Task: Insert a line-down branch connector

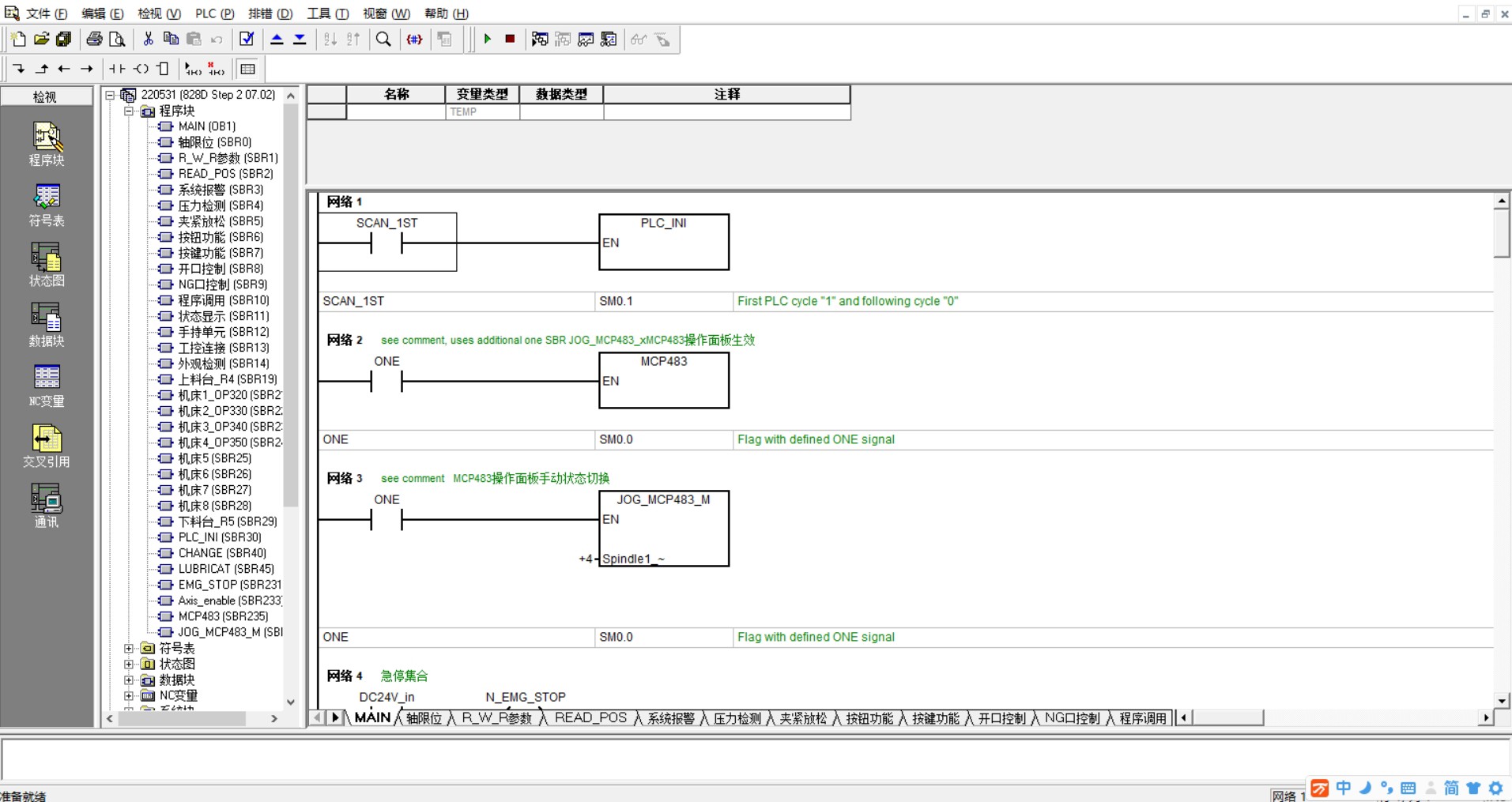Action: point(19,69)
